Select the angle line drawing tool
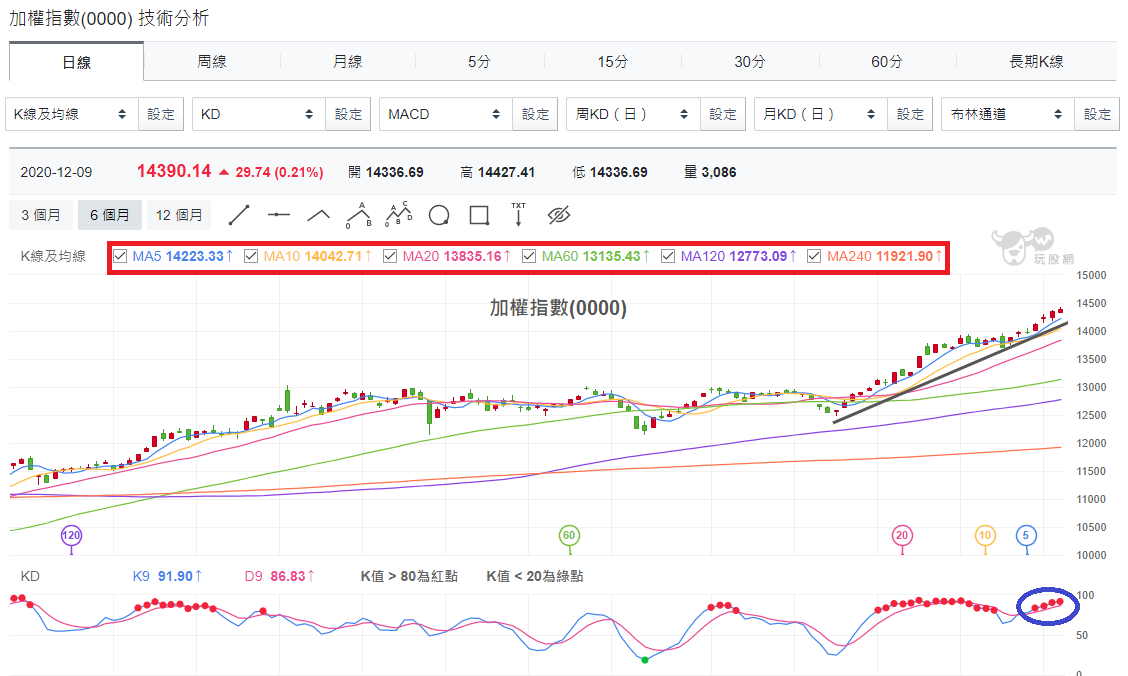Image resolution: width=1128 pixels, height=676 pixels. coord(319,215)
